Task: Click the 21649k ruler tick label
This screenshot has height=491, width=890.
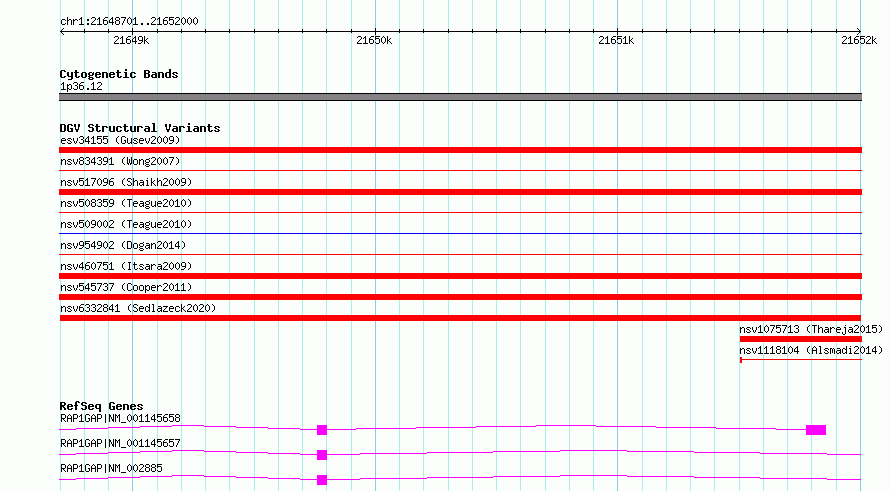Action: coord(131,40)
